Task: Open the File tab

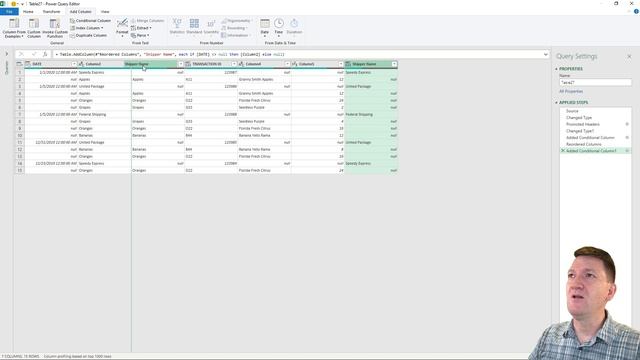Action: click(x=9, y=12)
